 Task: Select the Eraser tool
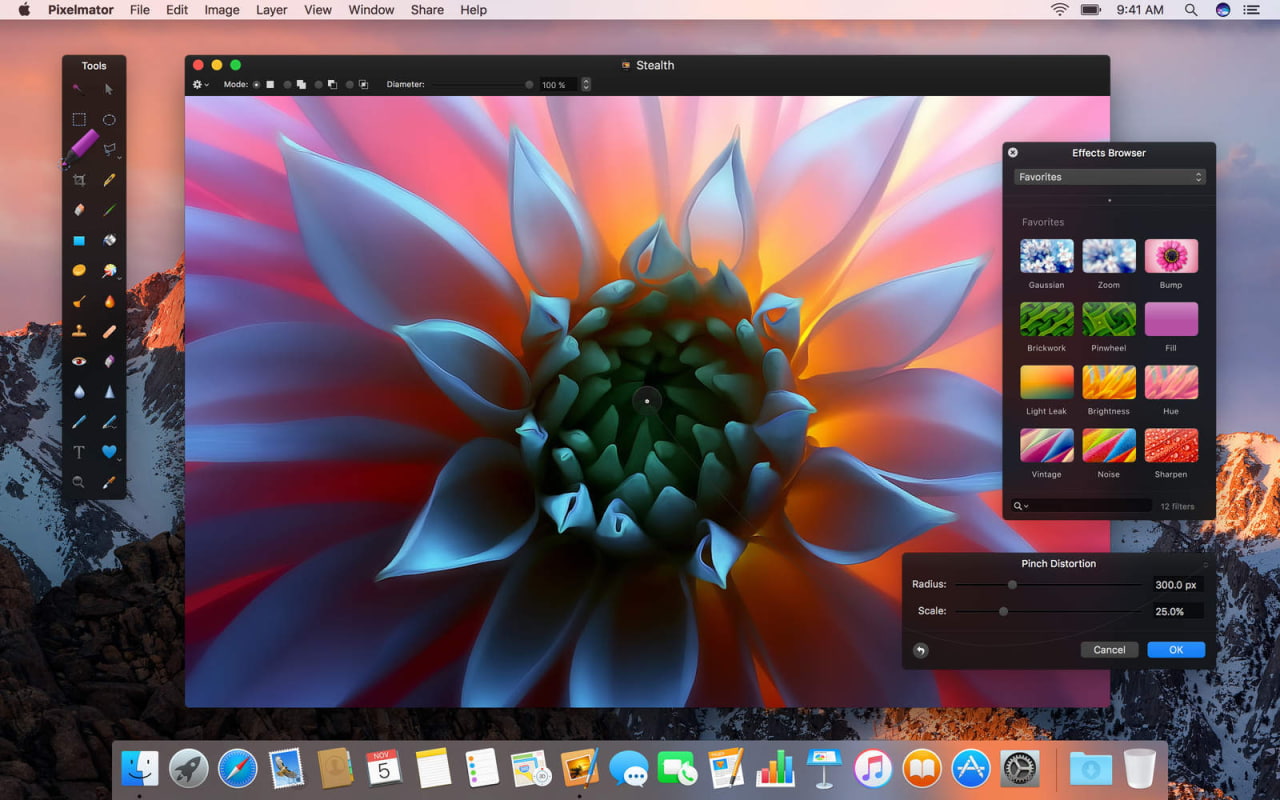[x=79, y=210]
